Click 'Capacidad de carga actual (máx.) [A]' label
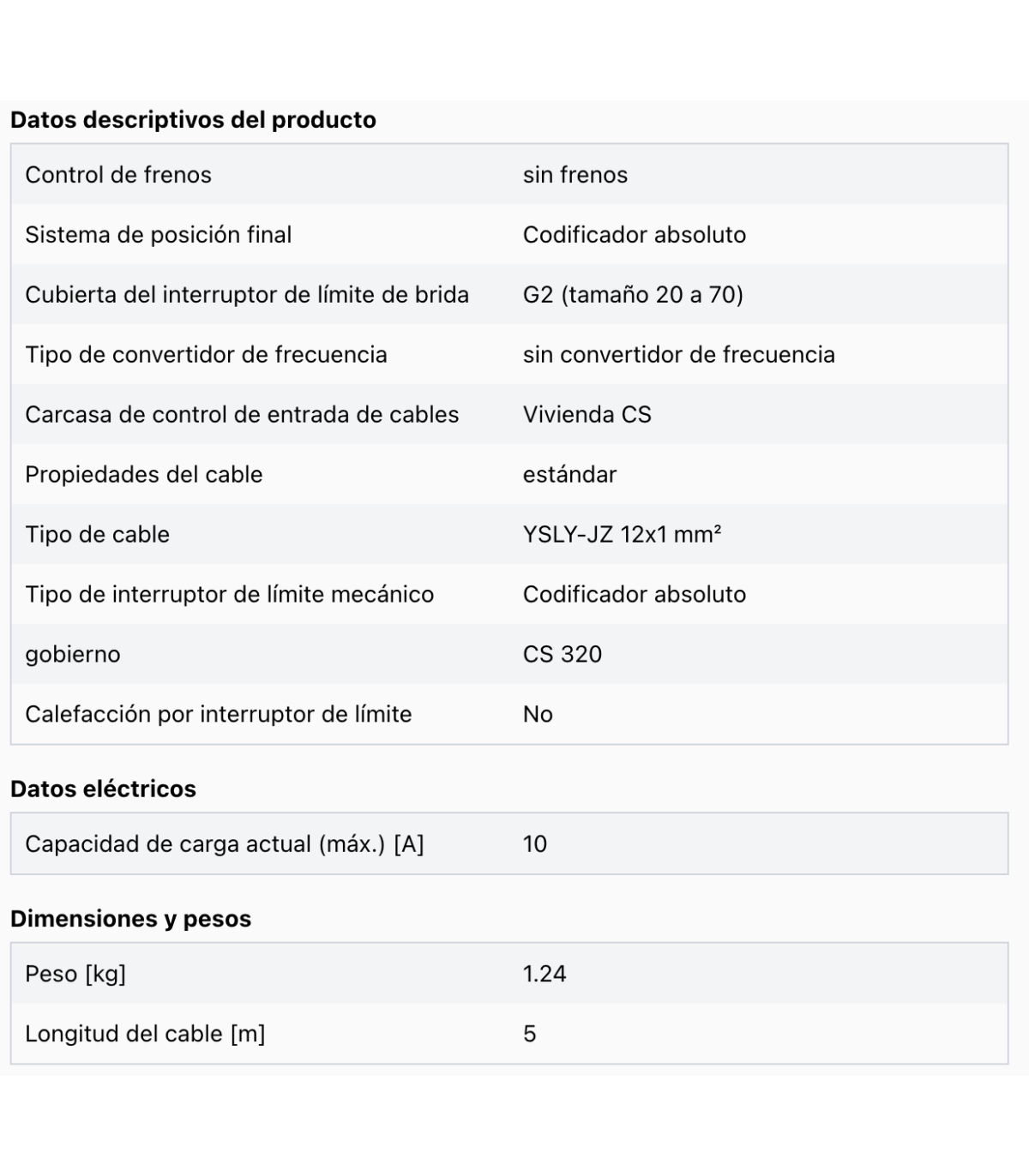Image resolution: width=1029 pixels, height=1176 pixels. [225, 844]
